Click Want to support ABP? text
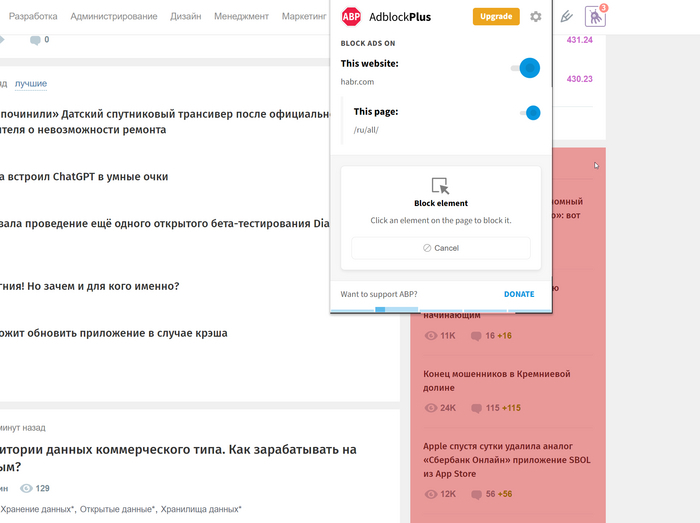The width and height of the screenshot is (700, 523). pyautogui.click(x=379, y=294)
